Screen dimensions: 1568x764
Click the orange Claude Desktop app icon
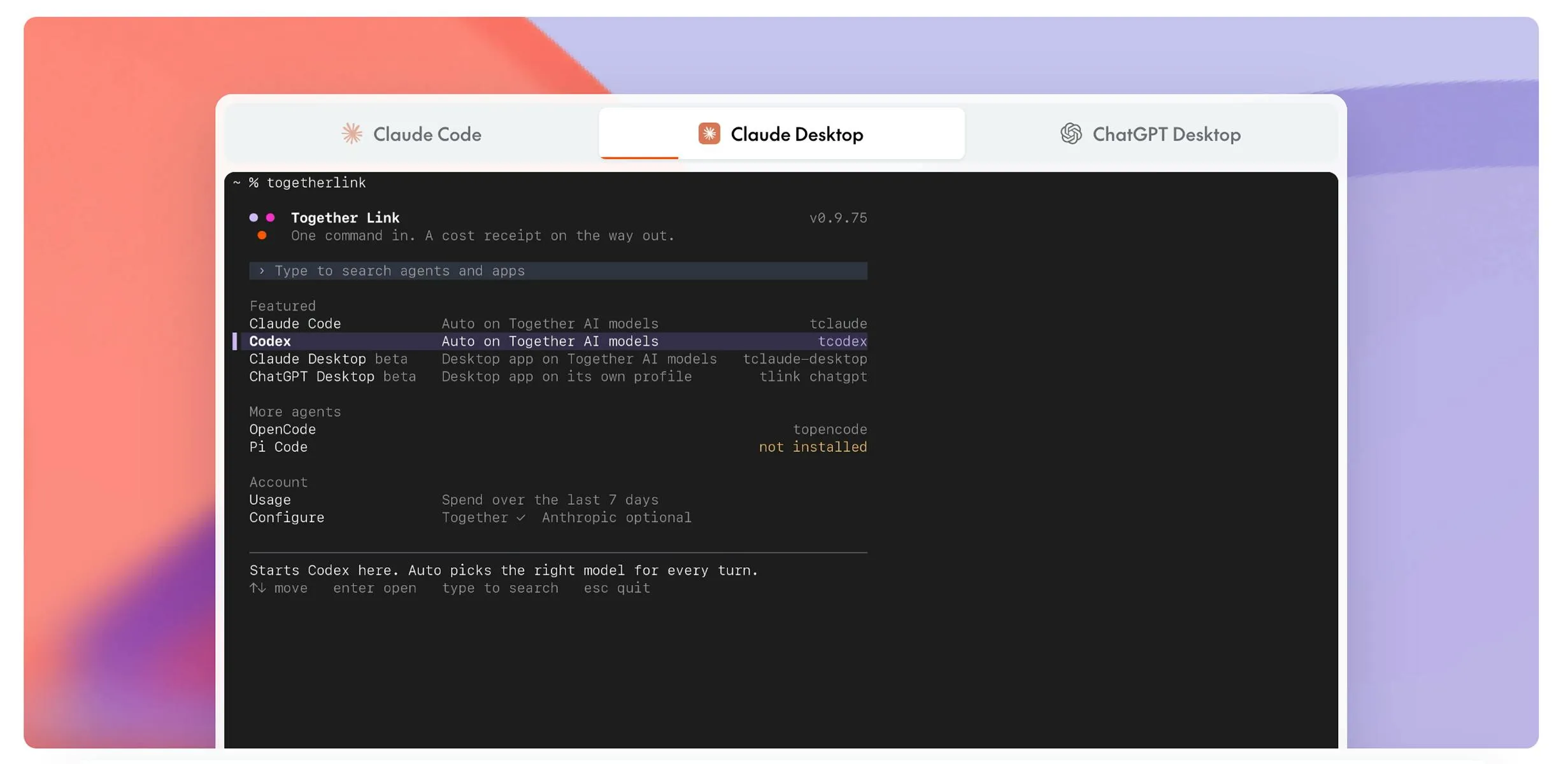coord(709,134)
